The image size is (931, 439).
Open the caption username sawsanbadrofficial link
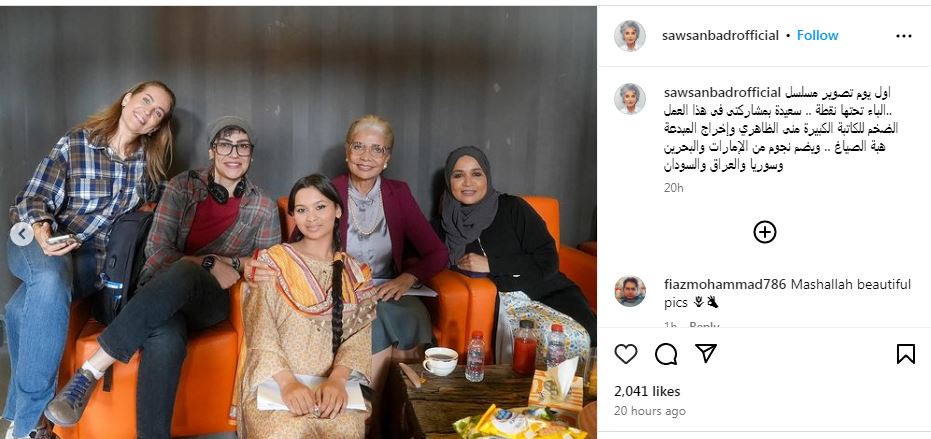[x=721, y=93]
